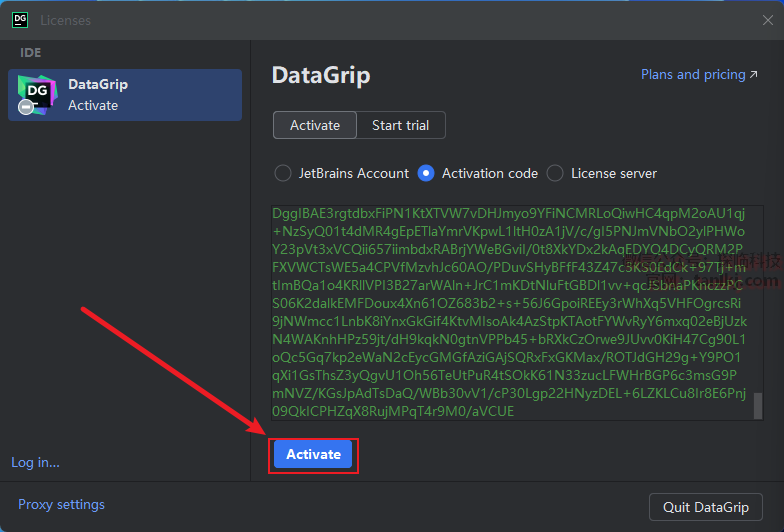Open the Log in... link
Screen dimensions: 784x532
click(x=35, y=462)
